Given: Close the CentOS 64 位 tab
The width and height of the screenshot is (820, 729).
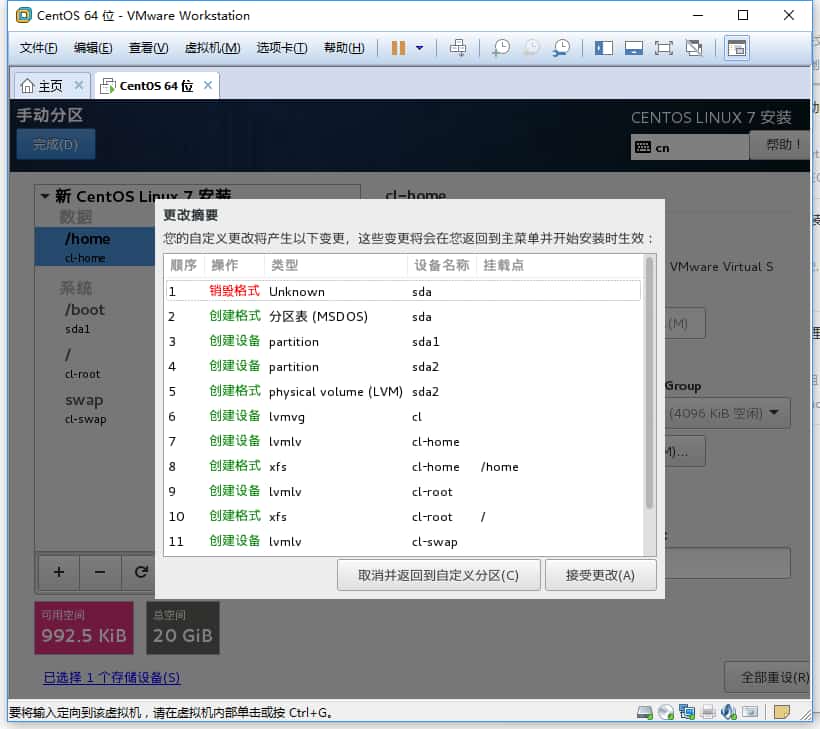Looking at the screenshot, I should [x=208, y=85].
